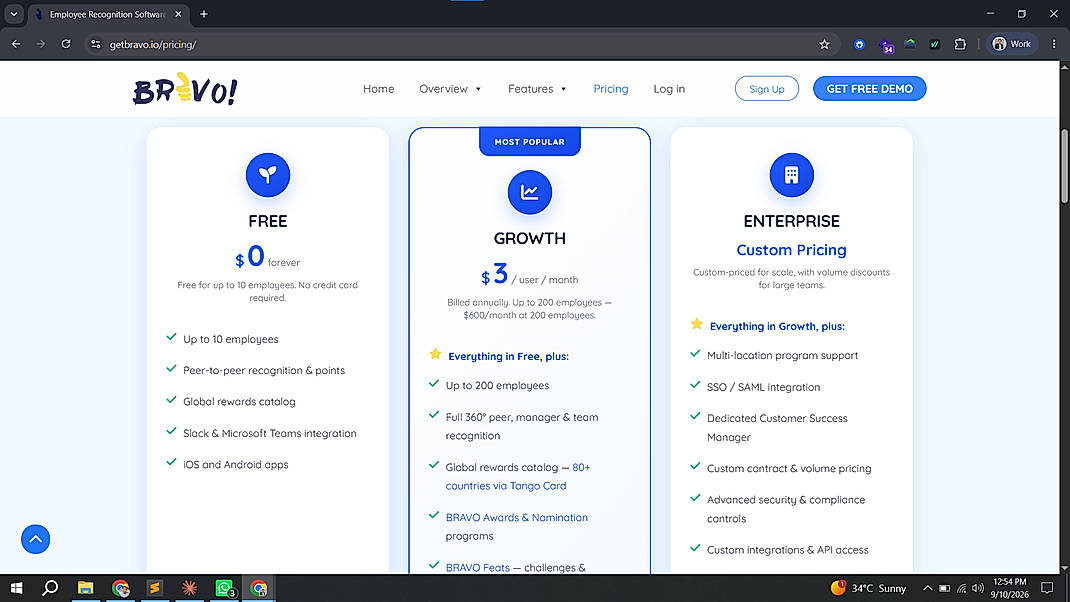Close the Employee Recognition Software tab
Viewport: 1070px width, 602px height.
click(178, 14)
